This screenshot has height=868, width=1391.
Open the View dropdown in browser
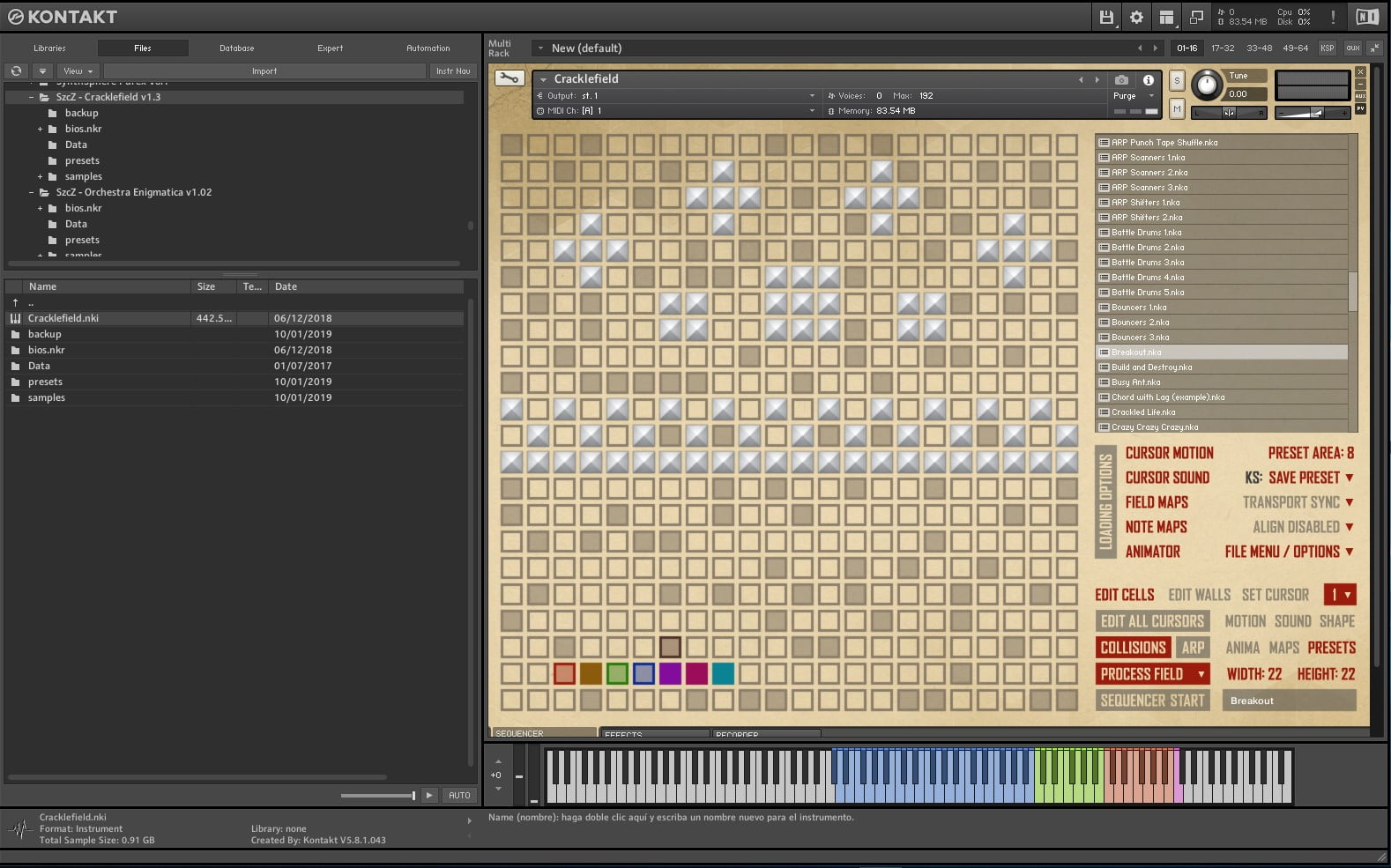click(78, 70)
